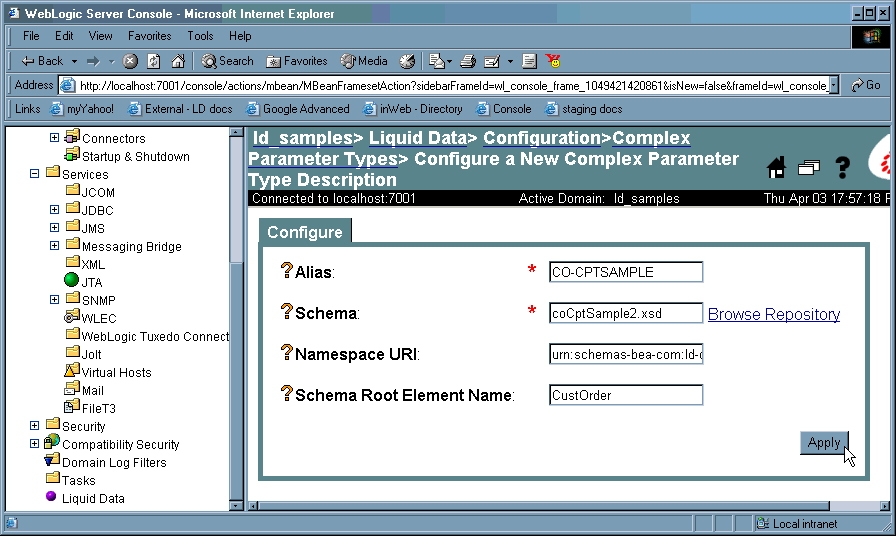Screen dimensions: 896x536
Task: Go back using the Back arrow button
Action: 42,61
